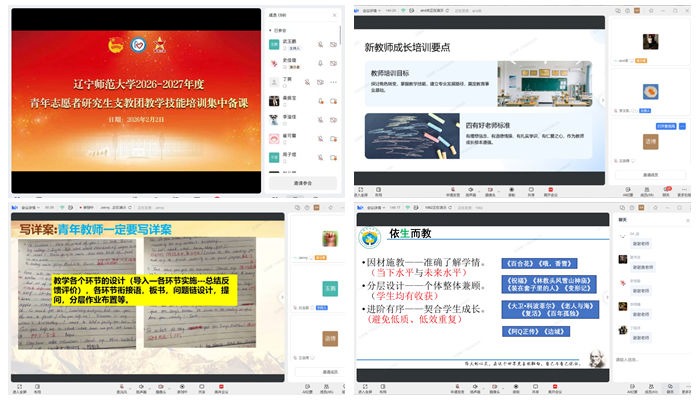700x400 pixels.
Task: Click blue button above 语遥 avatar tile
Action: click(664, 125)
